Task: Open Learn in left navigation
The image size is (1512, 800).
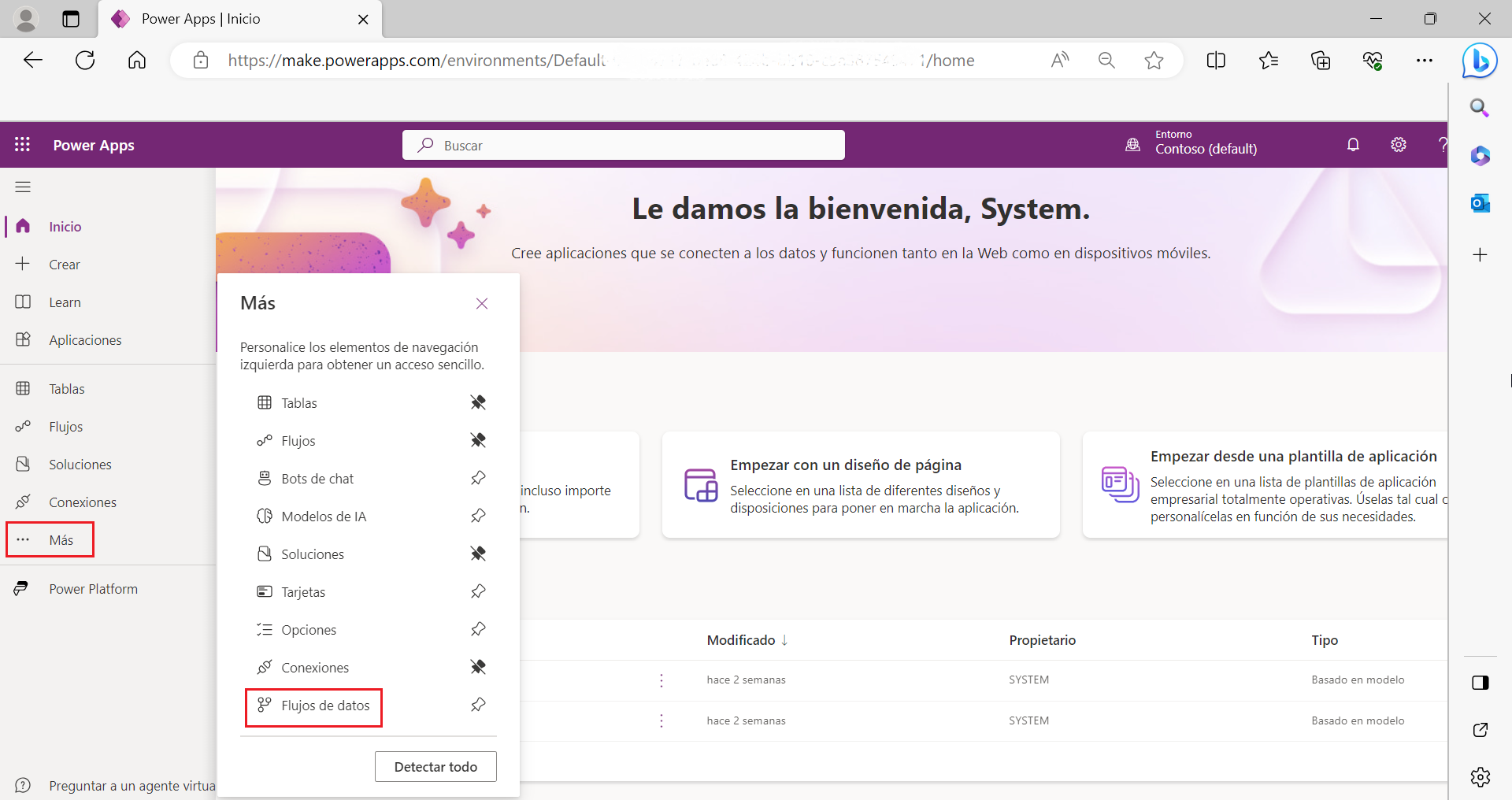Action: pos(65,302)
